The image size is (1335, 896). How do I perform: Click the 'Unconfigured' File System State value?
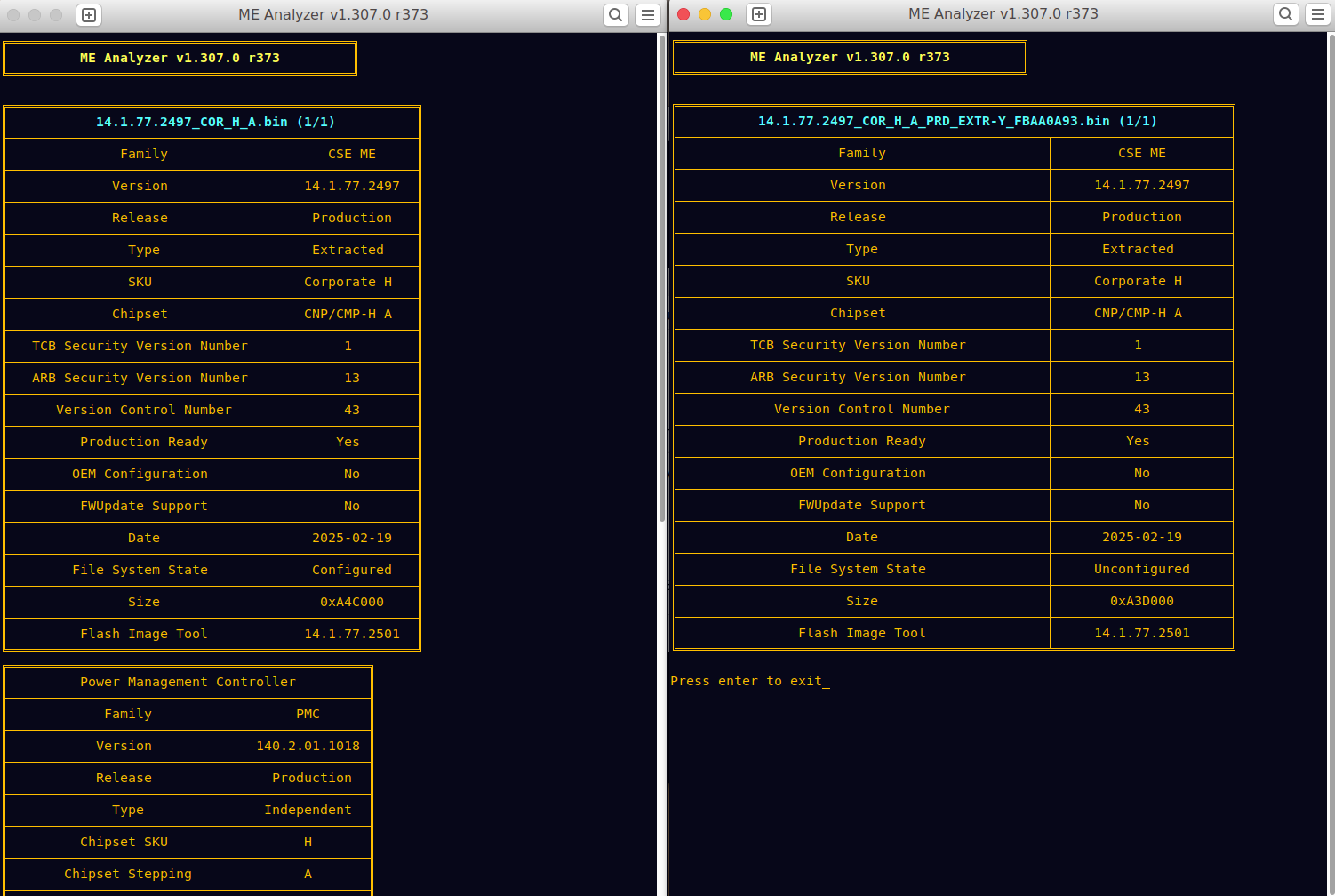click(1142, 569)
